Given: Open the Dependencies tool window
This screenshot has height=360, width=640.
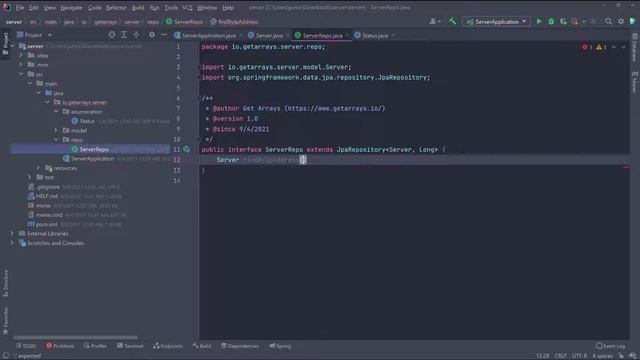Looking at the screenshot, I should (240, 346).
